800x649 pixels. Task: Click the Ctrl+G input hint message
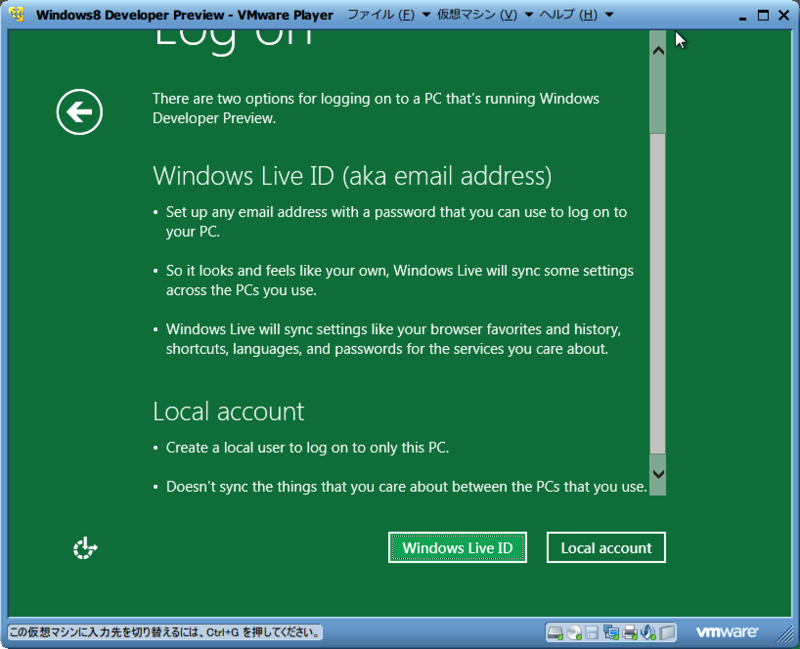[x=165, y=633]
